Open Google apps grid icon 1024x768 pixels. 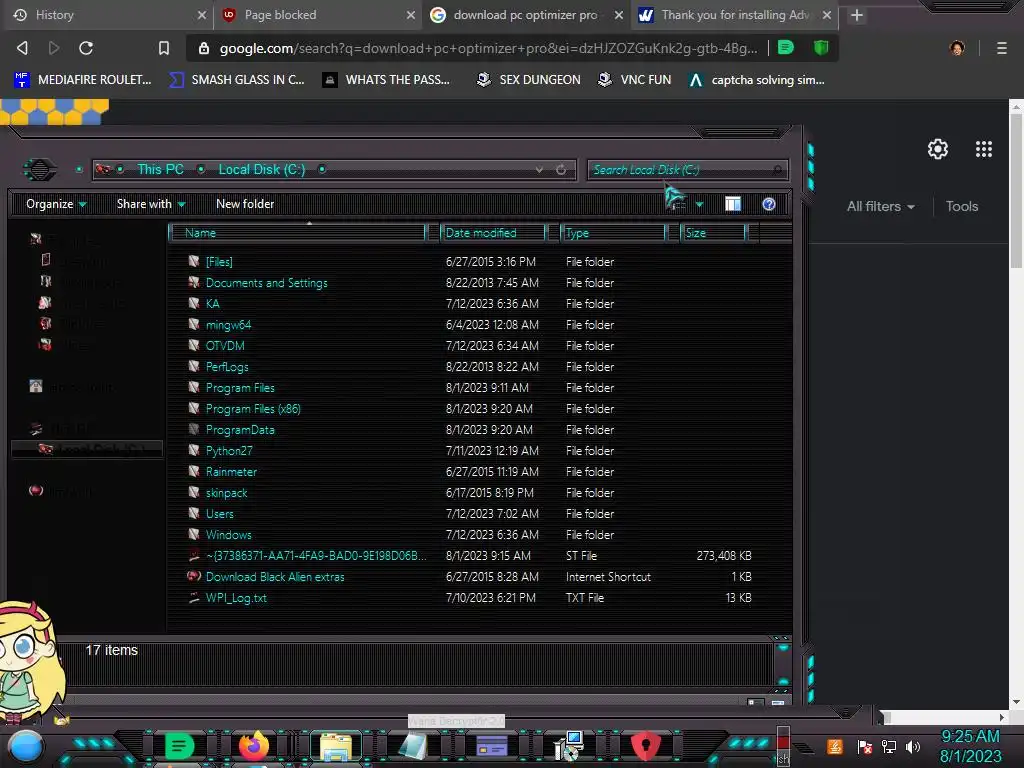(x=984, y=149)
